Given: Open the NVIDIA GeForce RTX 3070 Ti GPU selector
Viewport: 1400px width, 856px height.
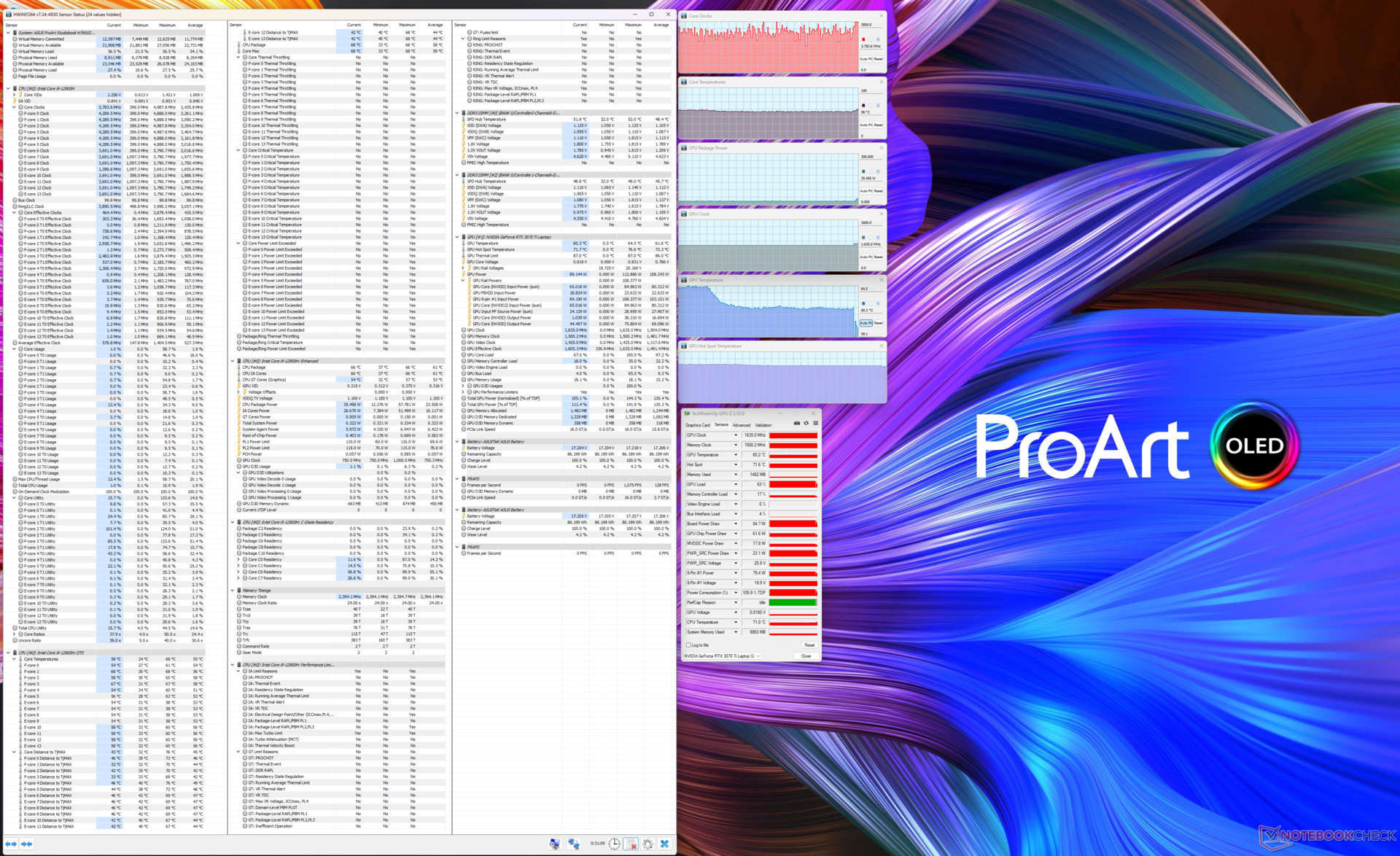Looking at the screenshot, I should click(x=722, y=656).
